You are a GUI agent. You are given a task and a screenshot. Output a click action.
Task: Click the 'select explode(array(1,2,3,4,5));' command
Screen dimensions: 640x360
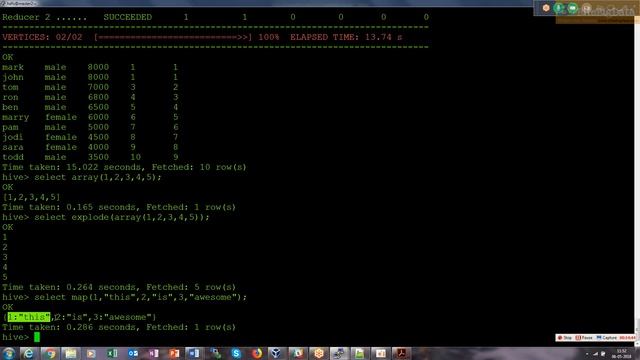122,217
